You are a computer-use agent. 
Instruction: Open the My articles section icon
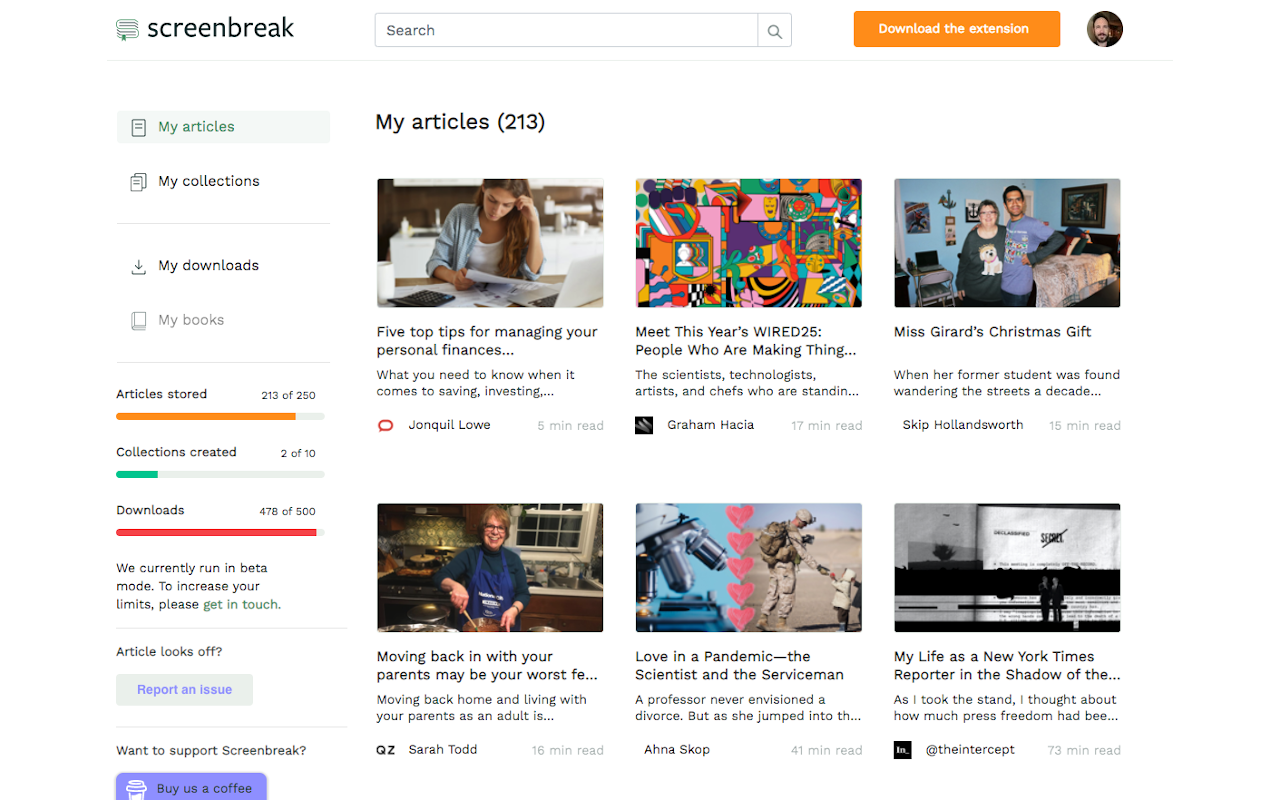tap(137, 127)
